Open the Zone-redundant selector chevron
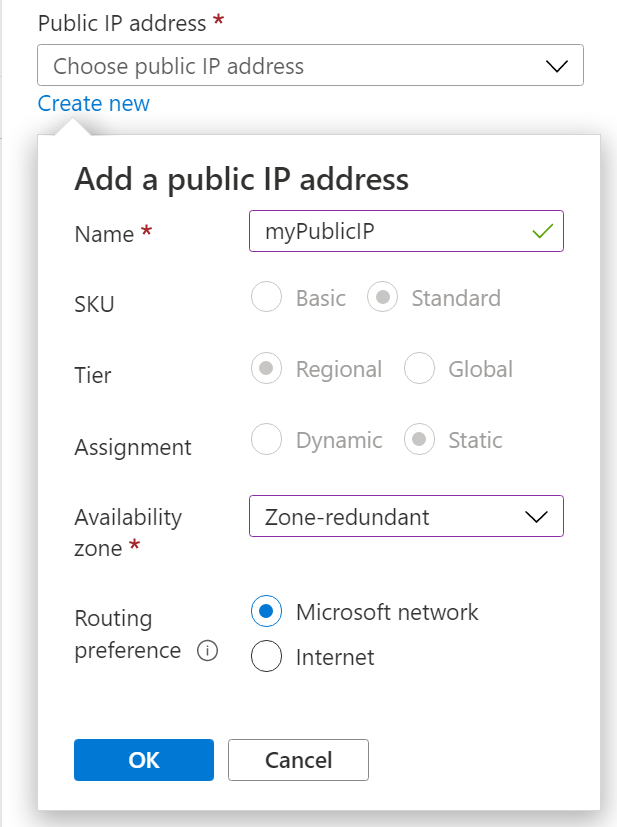617x827 pixels. click(536, 516)
